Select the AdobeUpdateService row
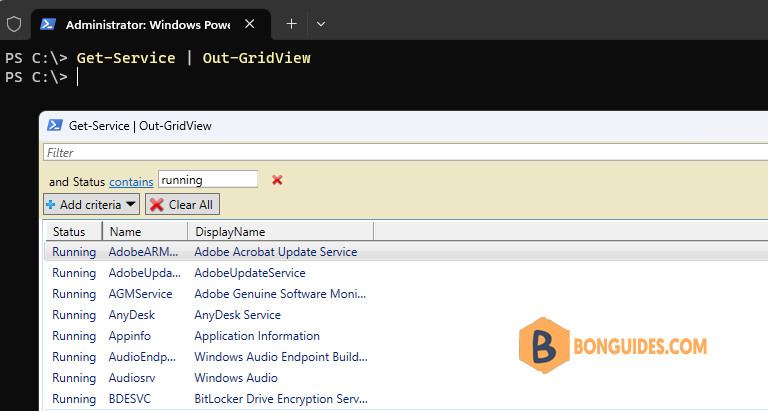The width and height of the screenshot is (768, 411). pyautogui.click(x=407, y=273)
